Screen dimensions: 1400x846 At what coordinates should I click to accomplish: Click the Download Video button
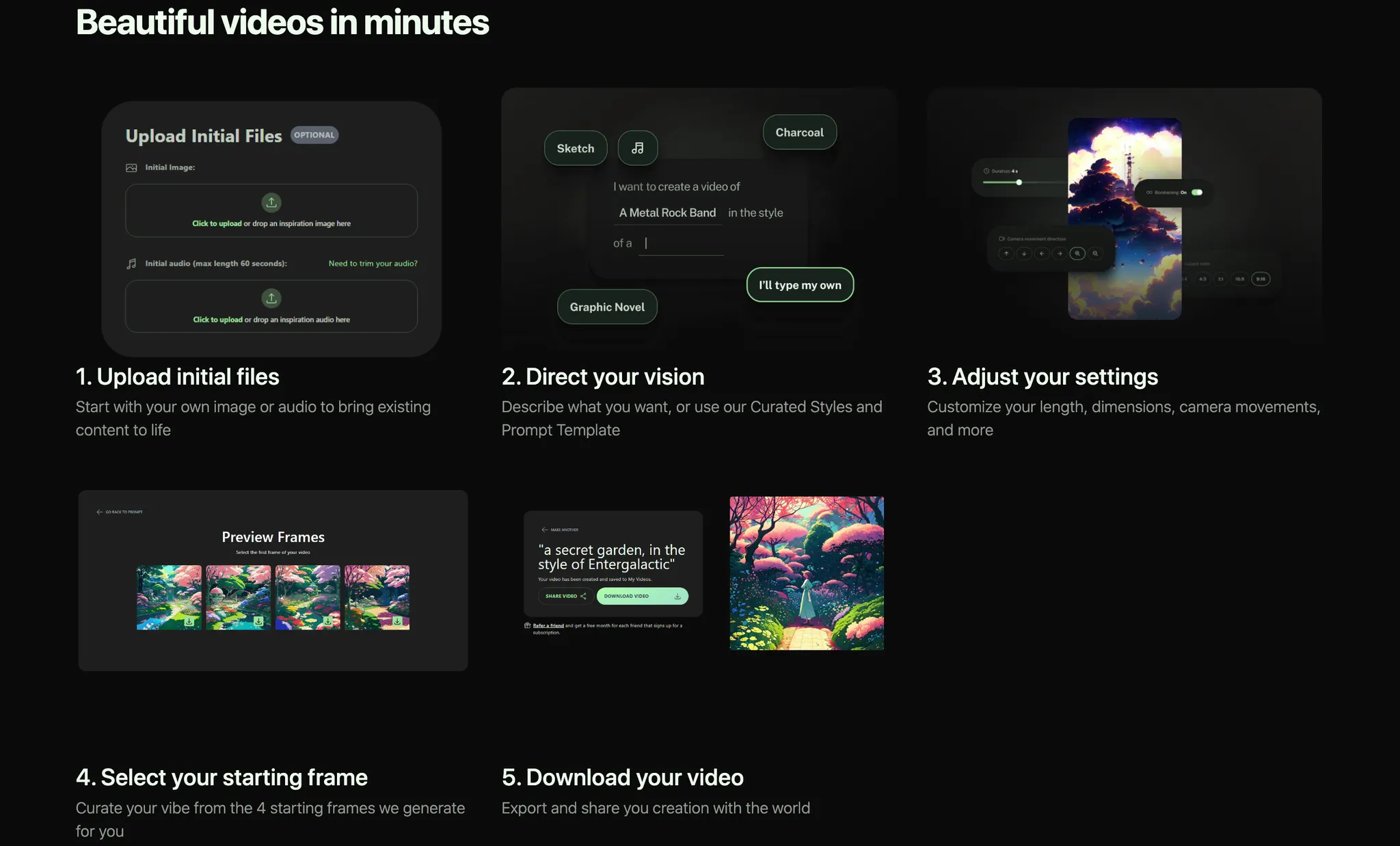coord(642,596)
